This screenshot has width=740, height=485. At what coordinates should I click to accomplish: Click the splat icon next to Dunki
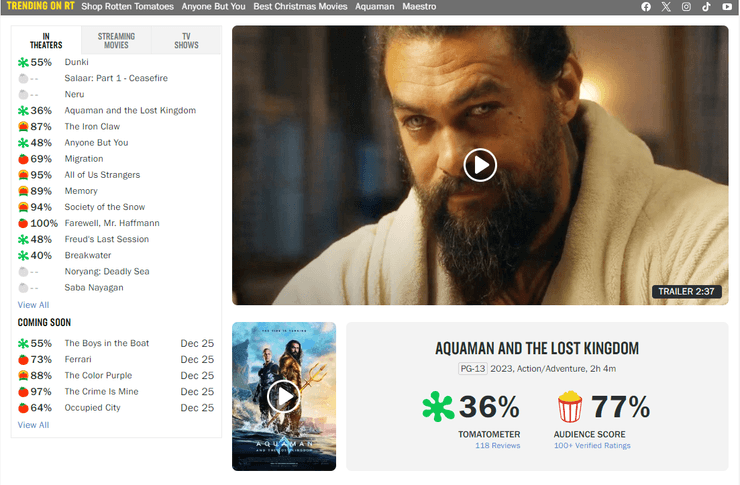[x=23, y=62]
